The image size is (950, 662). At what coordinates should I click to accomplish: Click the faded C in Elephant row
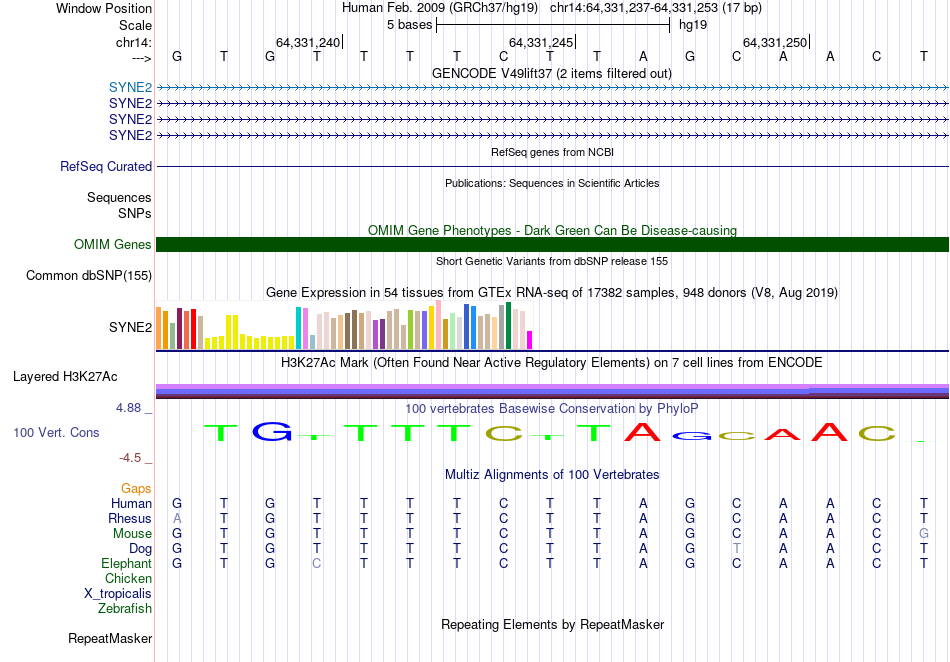coord(316,563)
